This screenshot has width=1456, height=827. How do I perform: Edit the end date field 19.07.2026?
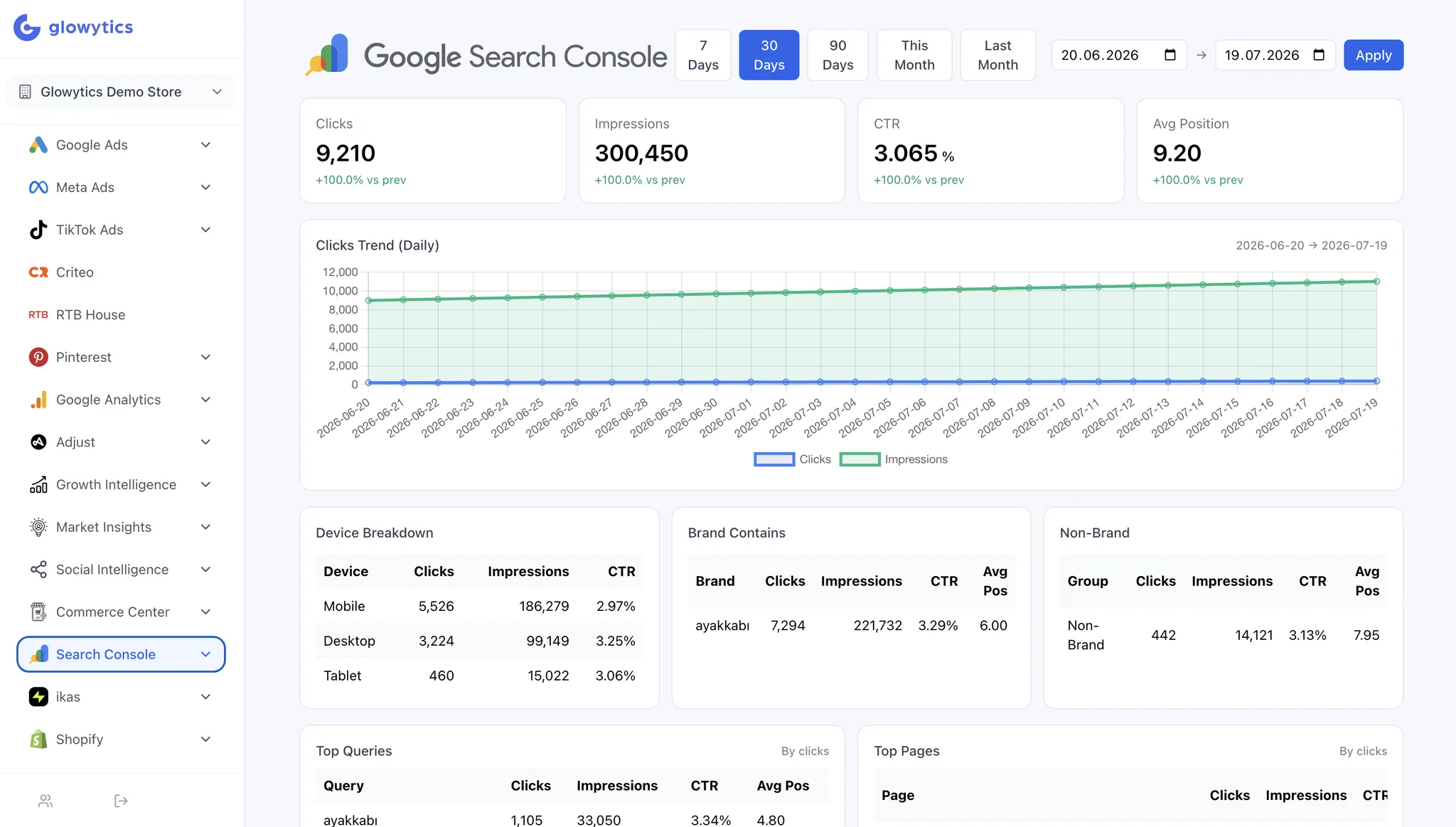[1275, 55]
